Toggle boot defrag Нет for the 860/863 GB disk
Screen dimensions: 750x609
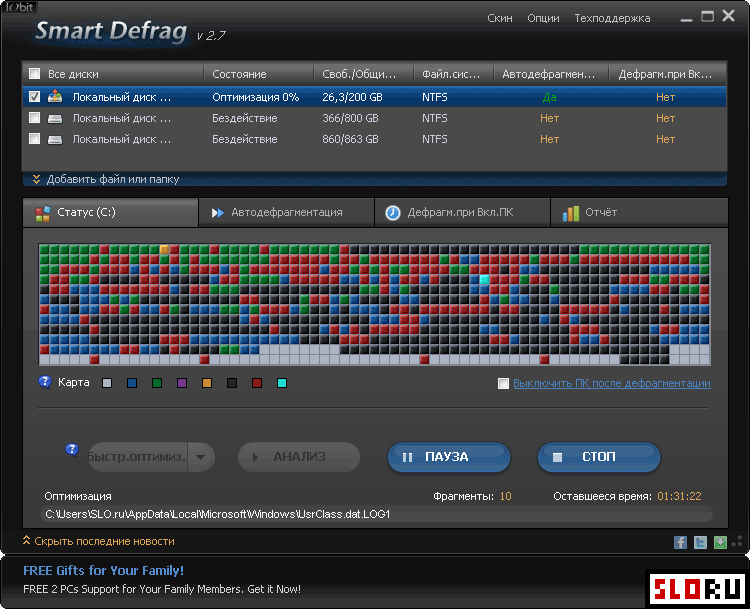(665, 139)
